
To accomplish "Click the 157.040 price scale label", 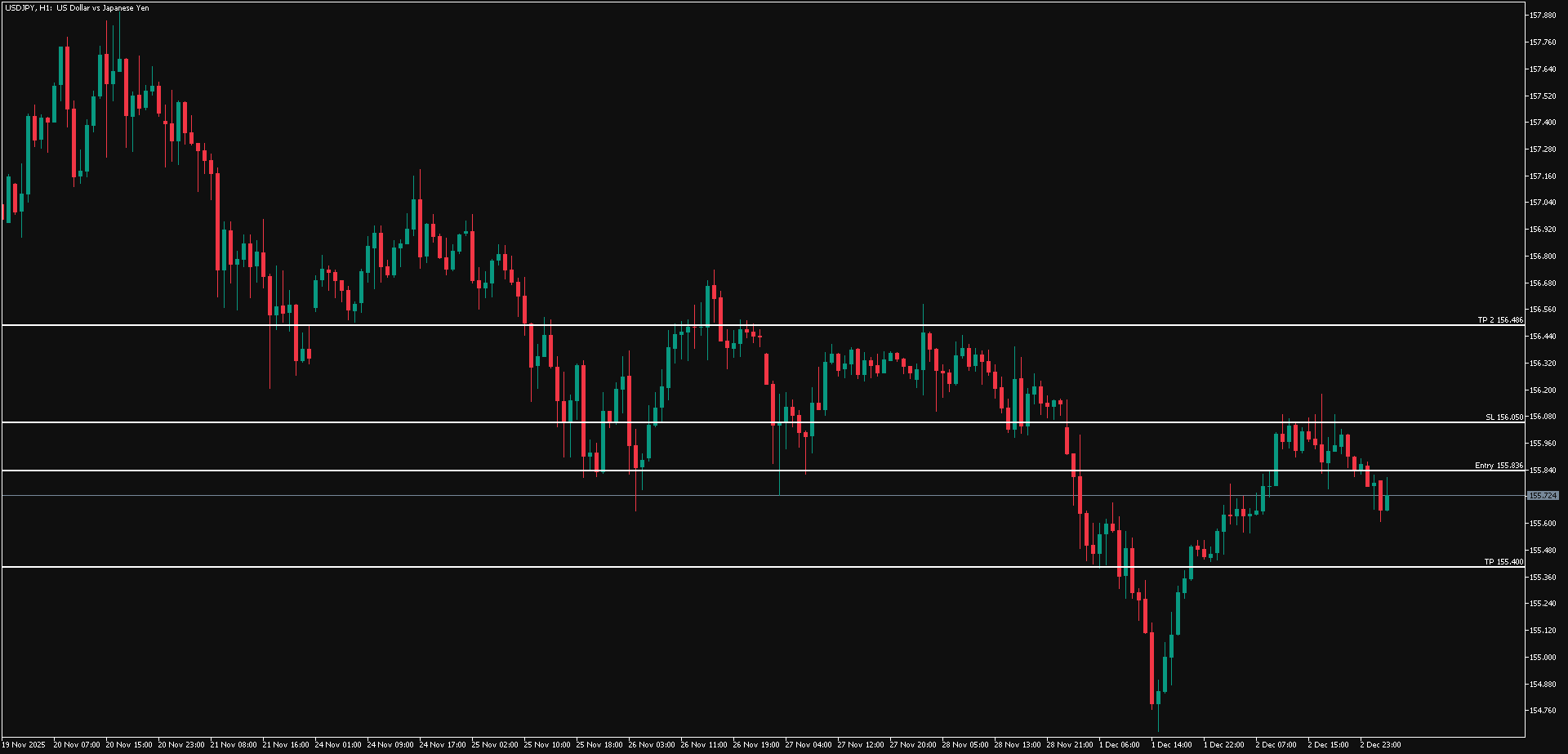I will [x=1543, y=203].
